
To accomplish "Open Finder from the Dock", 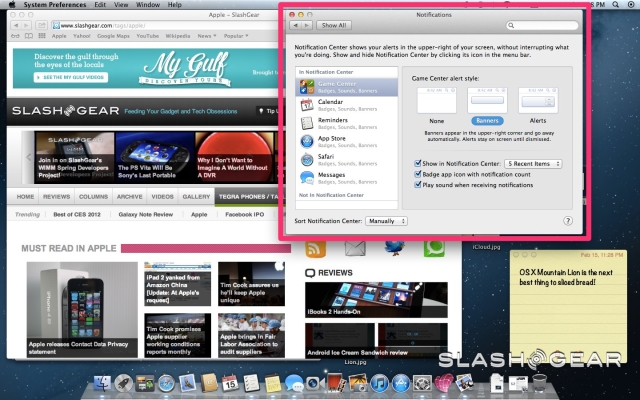I will (x=102, y=384).
